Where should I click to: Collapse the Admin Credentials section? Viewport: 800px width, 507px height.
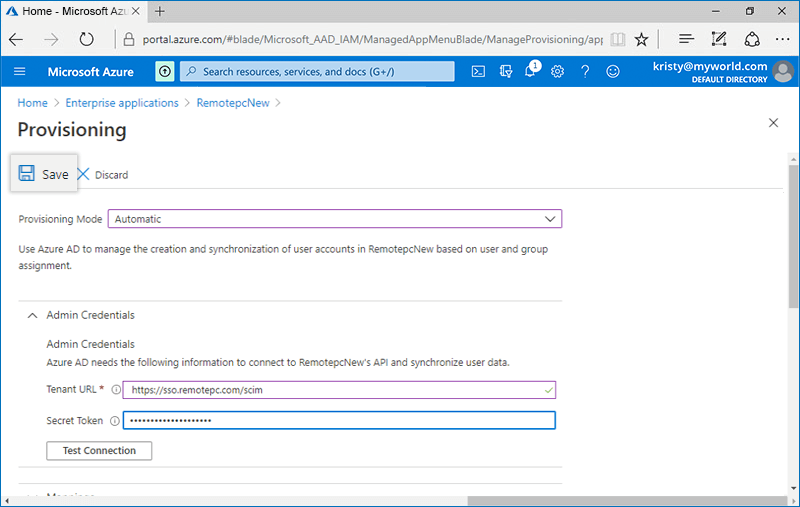pyautogui.click(x=32, y=315)
